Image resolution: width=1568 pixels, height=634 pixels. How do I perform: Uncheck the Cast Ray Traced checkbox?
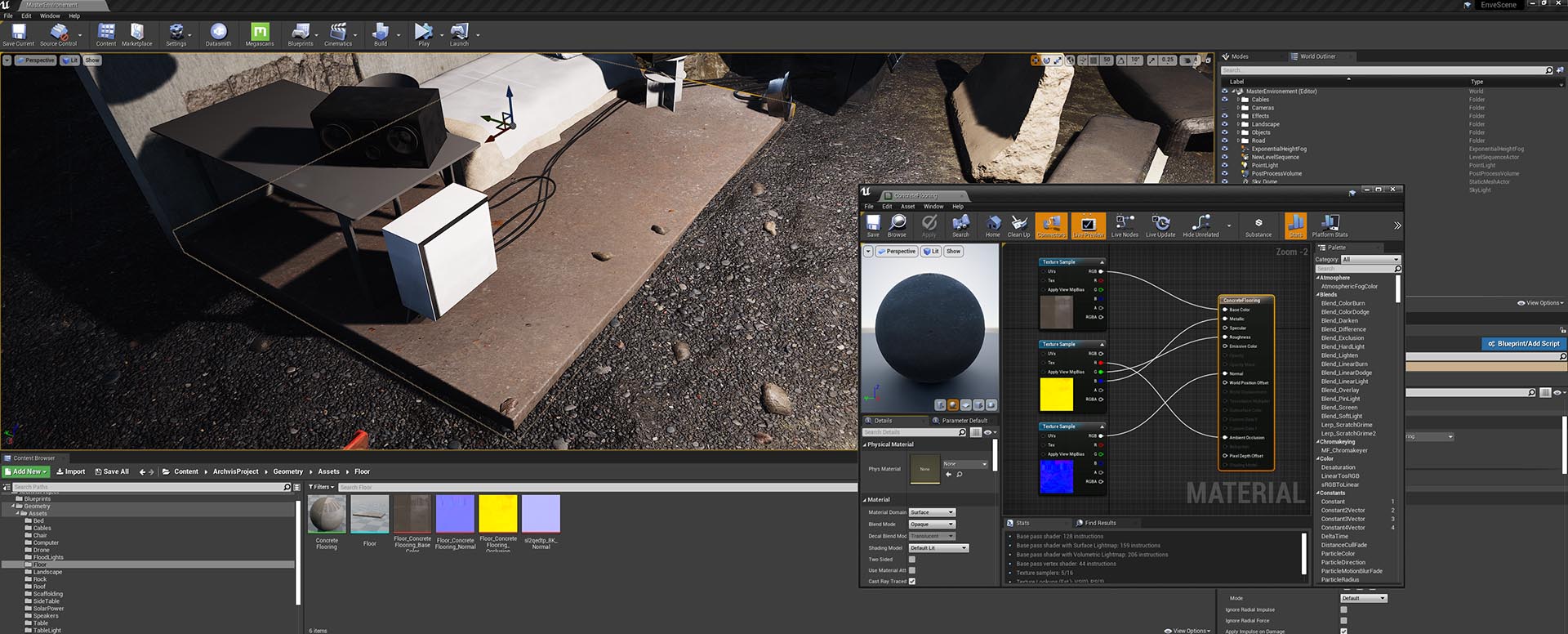912,582
